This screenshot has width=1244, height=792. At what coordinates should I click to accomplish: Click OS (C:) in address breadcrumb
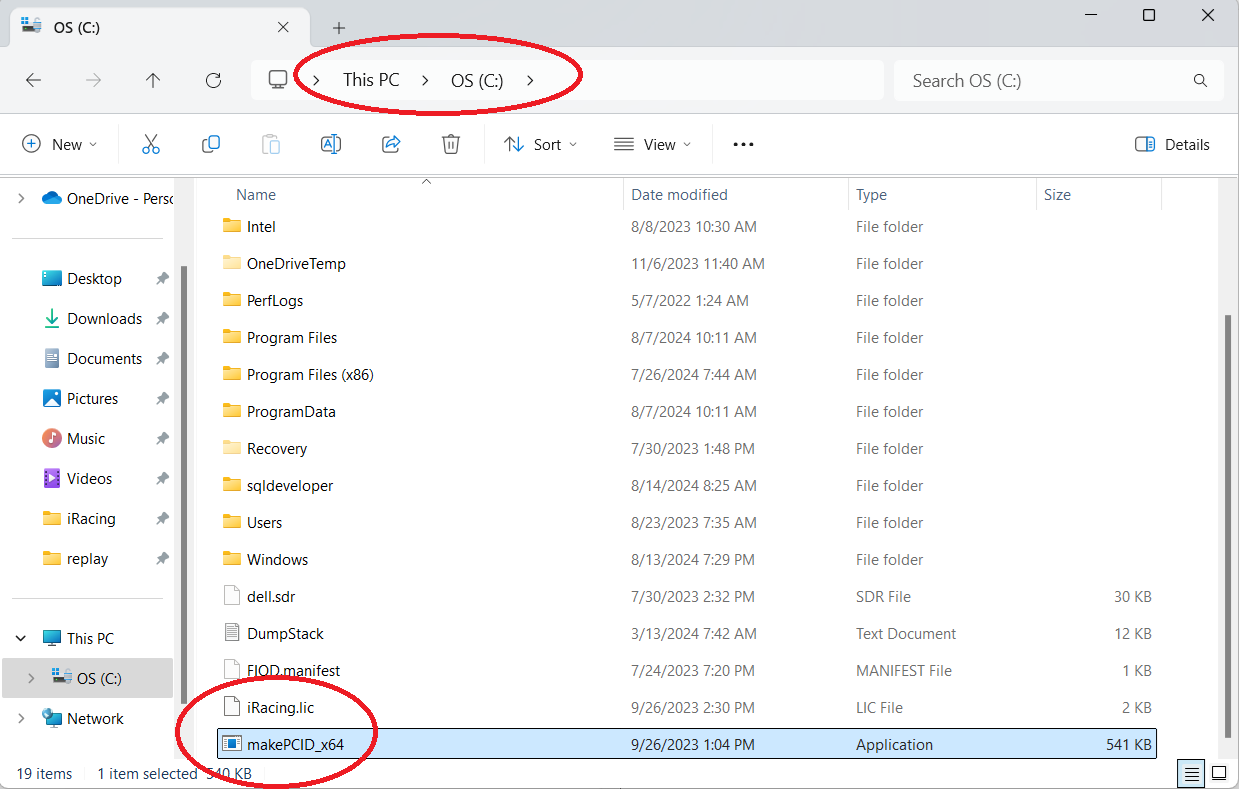tap(477, 80)
